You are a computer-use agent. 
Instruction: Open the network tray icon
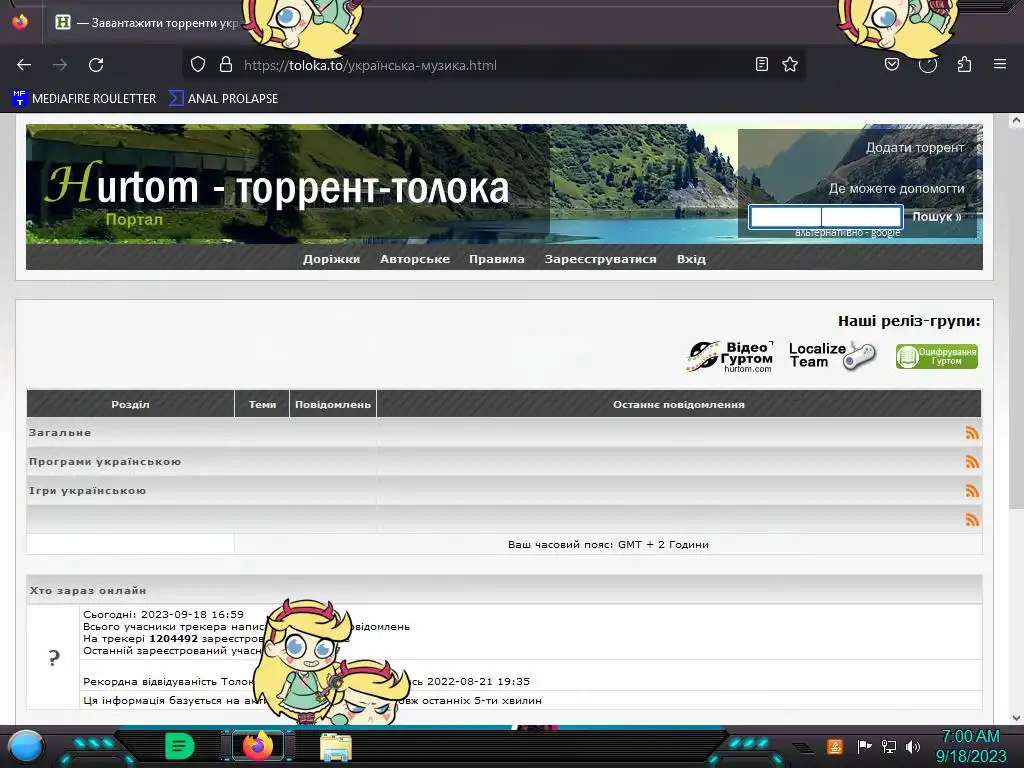[x=889, y=746]
